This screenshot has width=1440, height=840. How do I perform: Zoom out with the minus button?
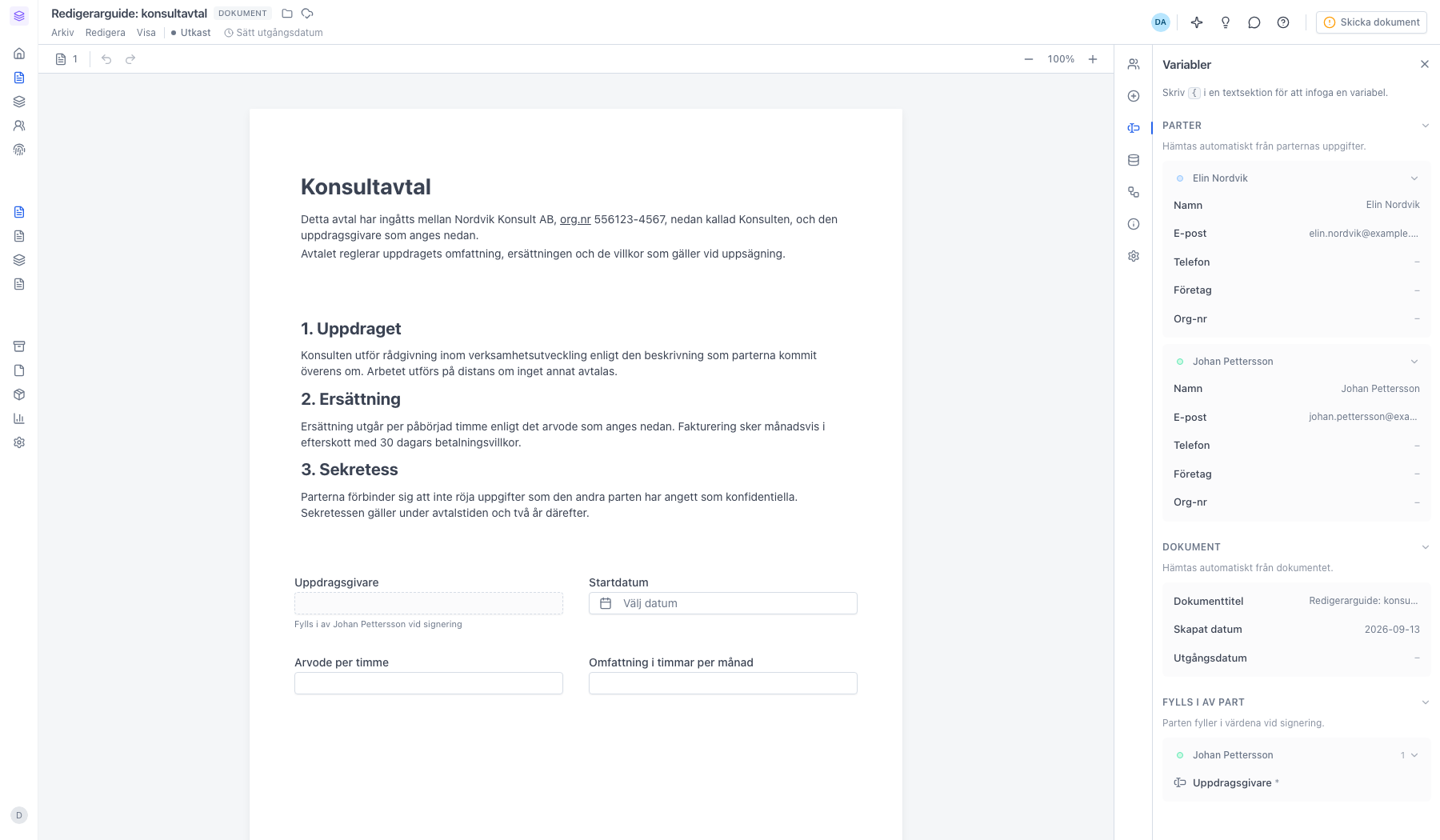pos(1029,59)
